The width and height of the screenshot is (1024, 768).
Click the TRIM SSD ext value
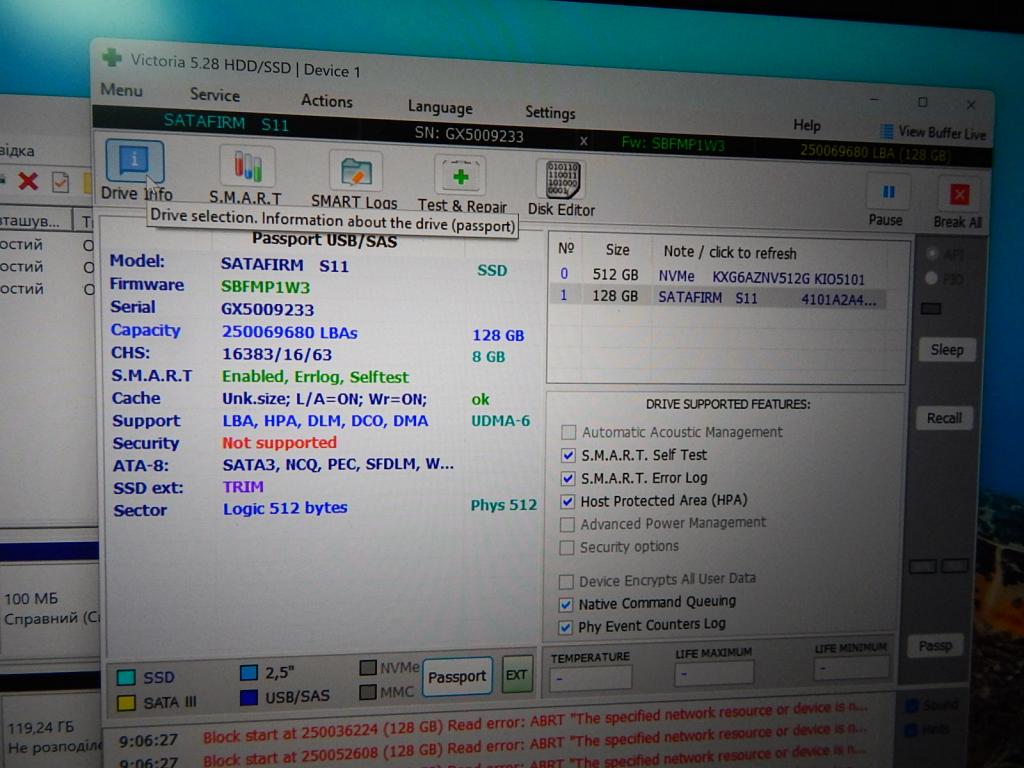[x=243, y=487]
